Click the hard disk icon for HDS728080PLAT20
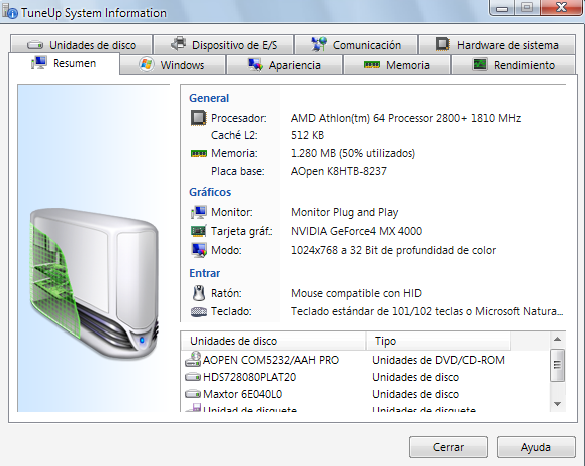585x466 pixels. pyautogui.click(x=193, y=377)
